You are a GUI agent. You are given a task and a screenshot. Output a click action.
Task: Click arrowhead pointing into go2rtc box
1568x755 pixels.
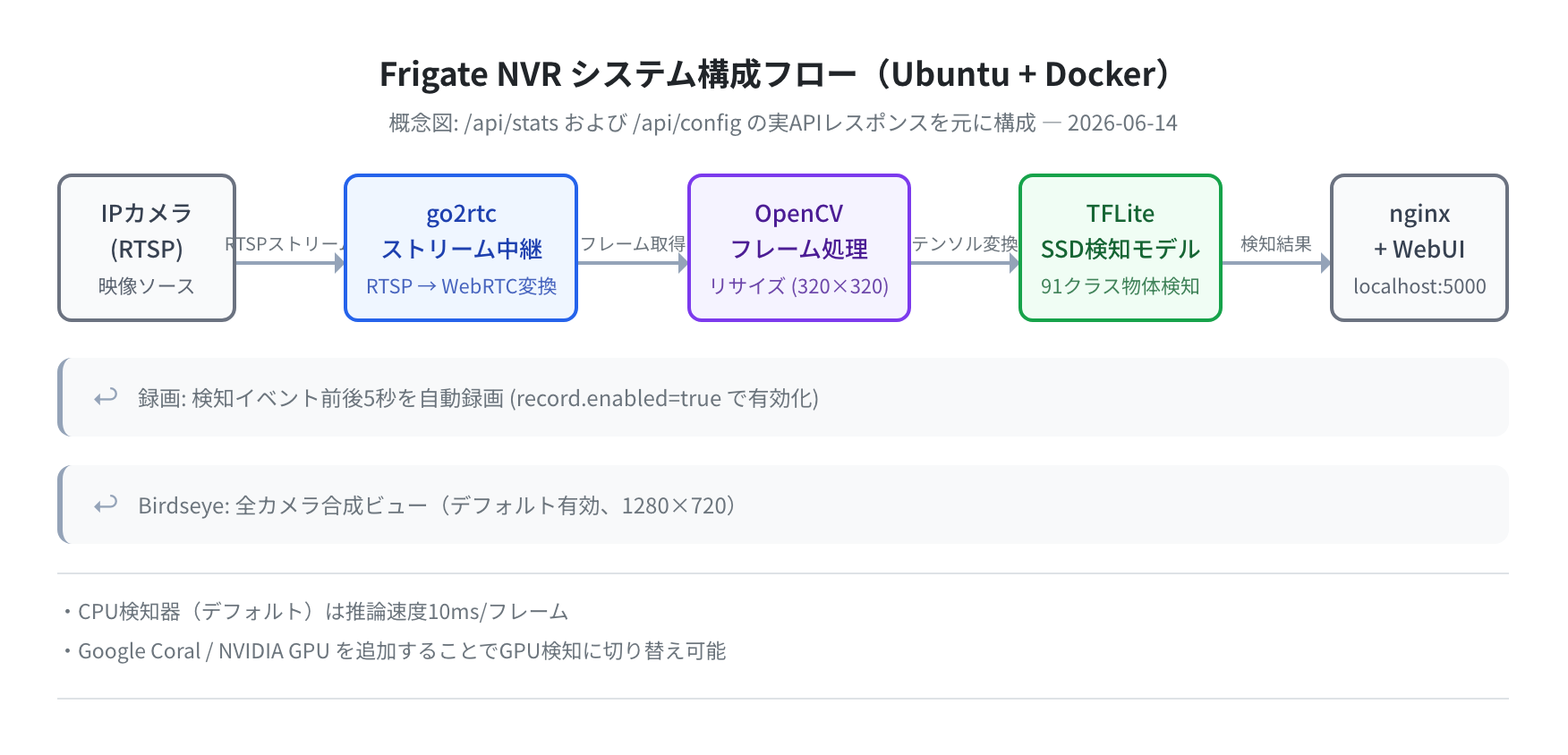coord(339,263)
